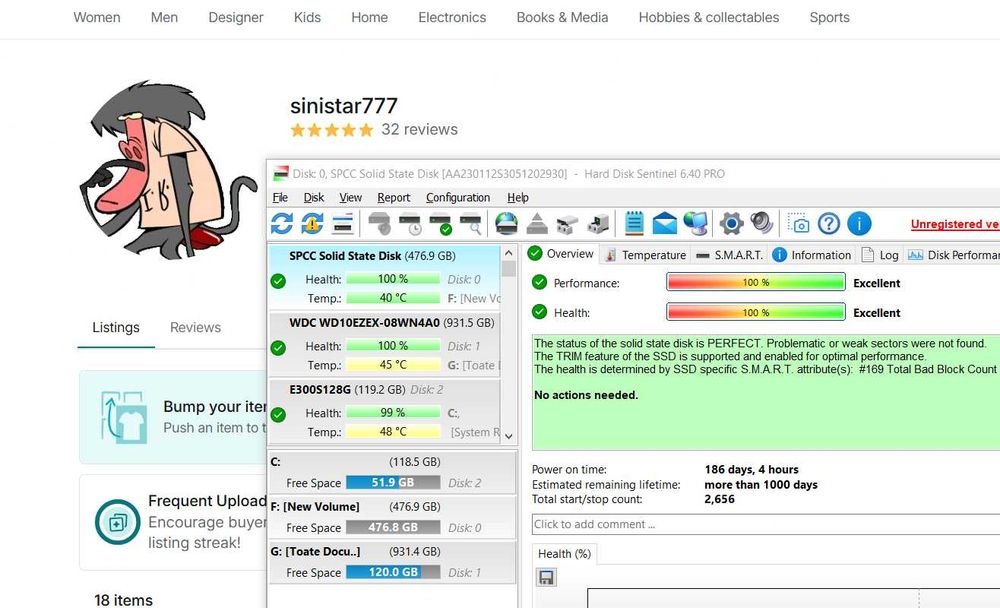Switch to the S.M.A.R.T. tab
Image resolution: width=1000 pixels, height=608 pixels.
tap(730, 255)
